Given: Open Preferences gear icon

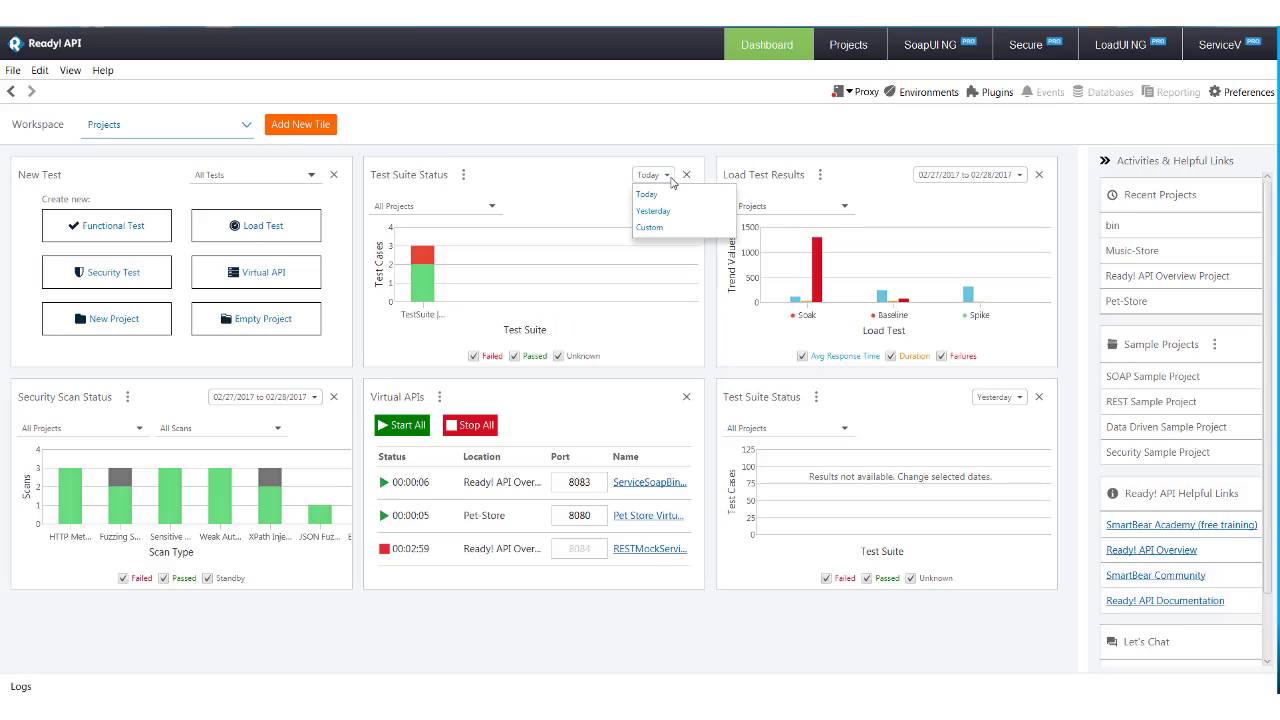Looking at the screenshot, I should [1215, 92].
